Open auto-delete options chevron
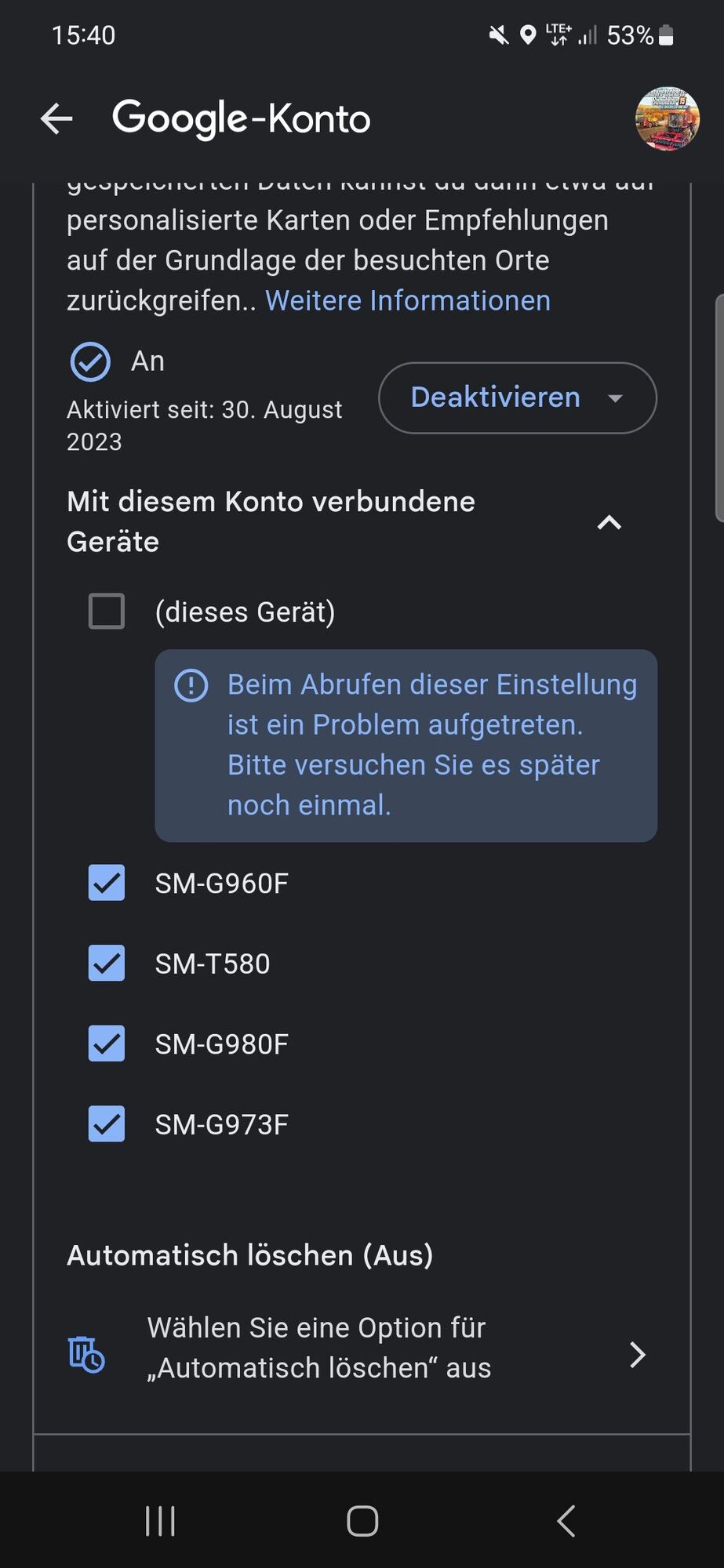 click(638, 1354)
